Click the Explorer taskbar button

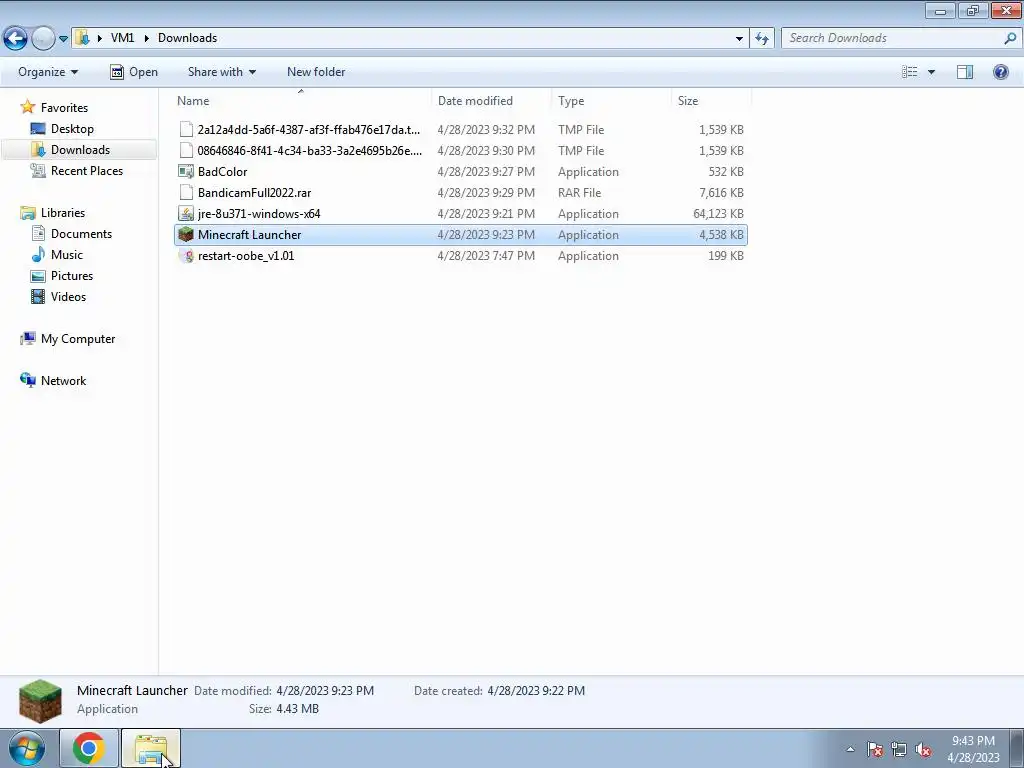point(151,748)
